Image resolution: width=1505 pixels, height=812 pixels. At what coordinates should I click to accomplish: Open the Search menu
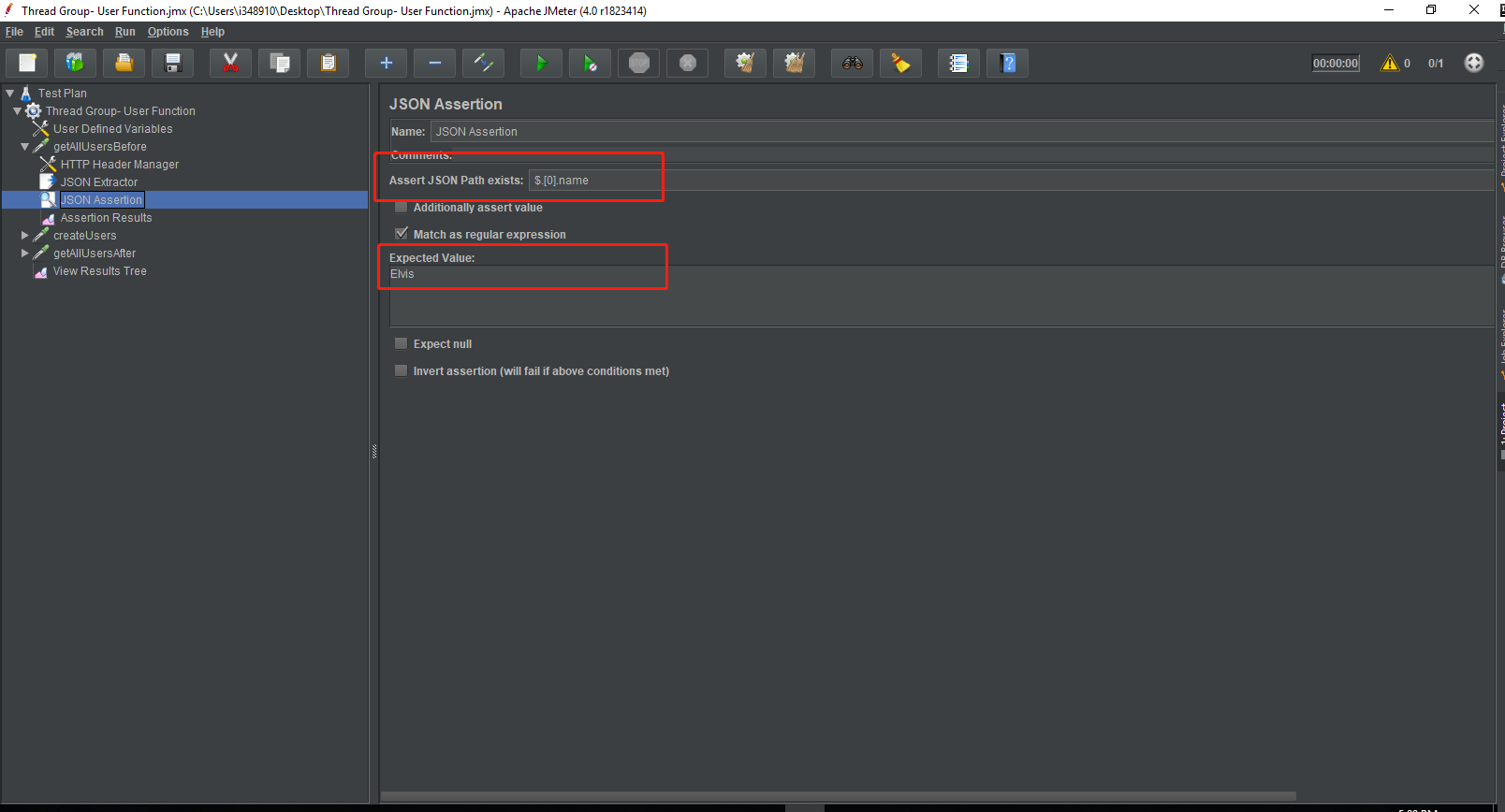tap(84, 32)
